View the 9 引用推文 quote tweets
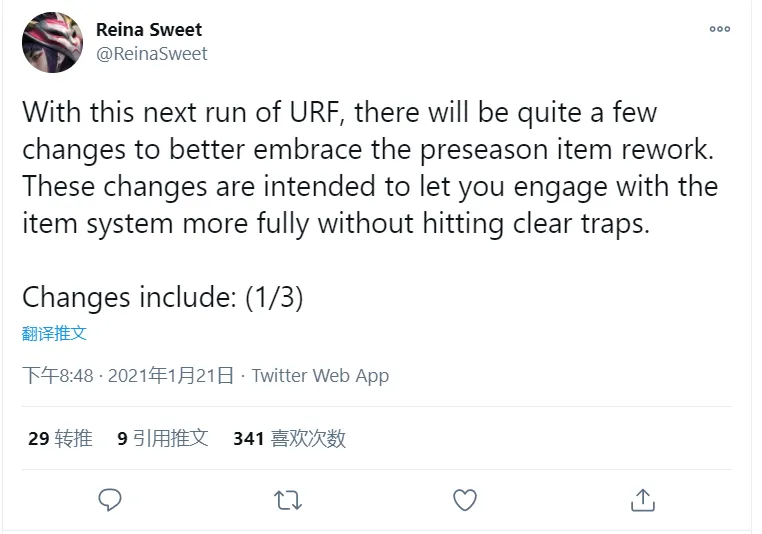Image resolution: width=762 pixels, height=534 pixels. tap(163, 438)
